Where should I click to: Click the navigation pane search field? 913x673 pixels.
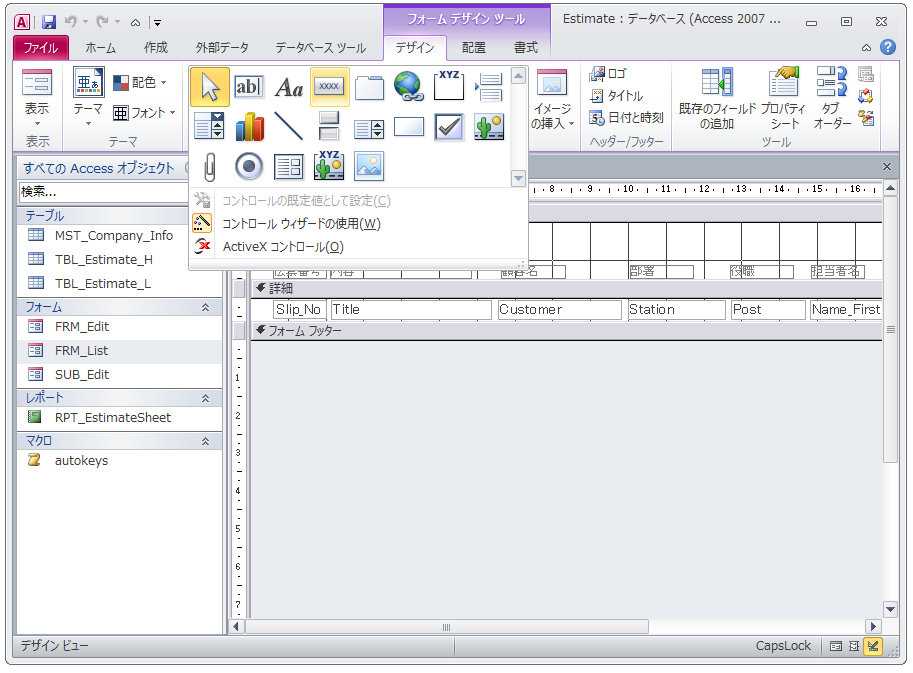[104, 192]
